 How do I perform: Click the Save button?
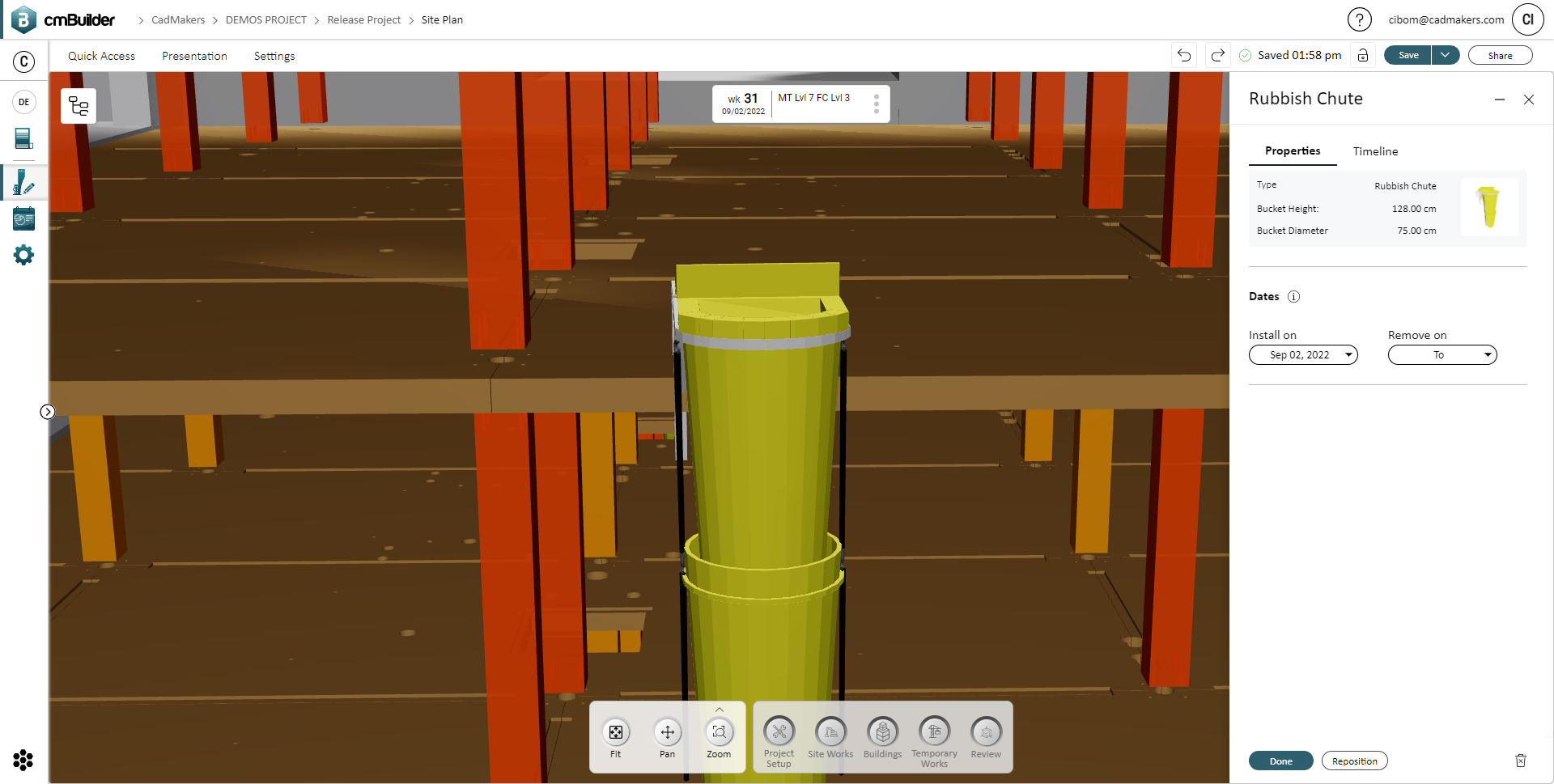[x=1408, y=55]
